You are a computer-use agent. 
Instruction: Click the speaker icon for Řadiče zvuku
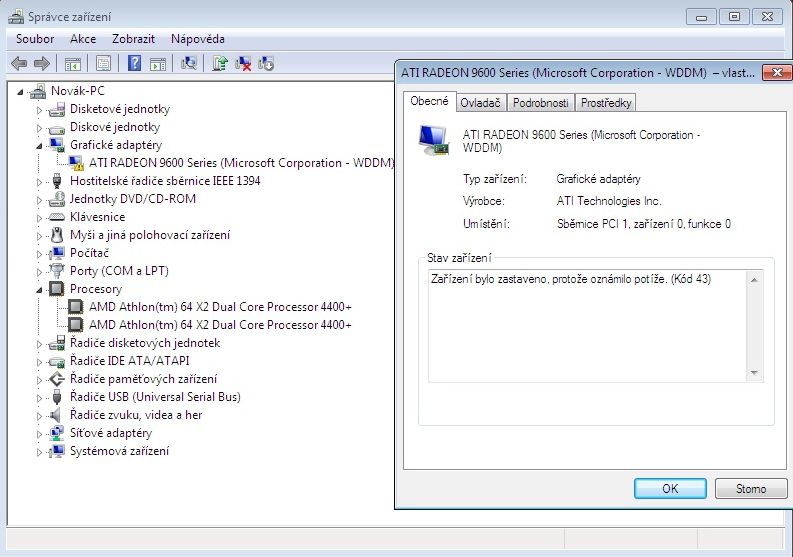(x=55, y=415)
